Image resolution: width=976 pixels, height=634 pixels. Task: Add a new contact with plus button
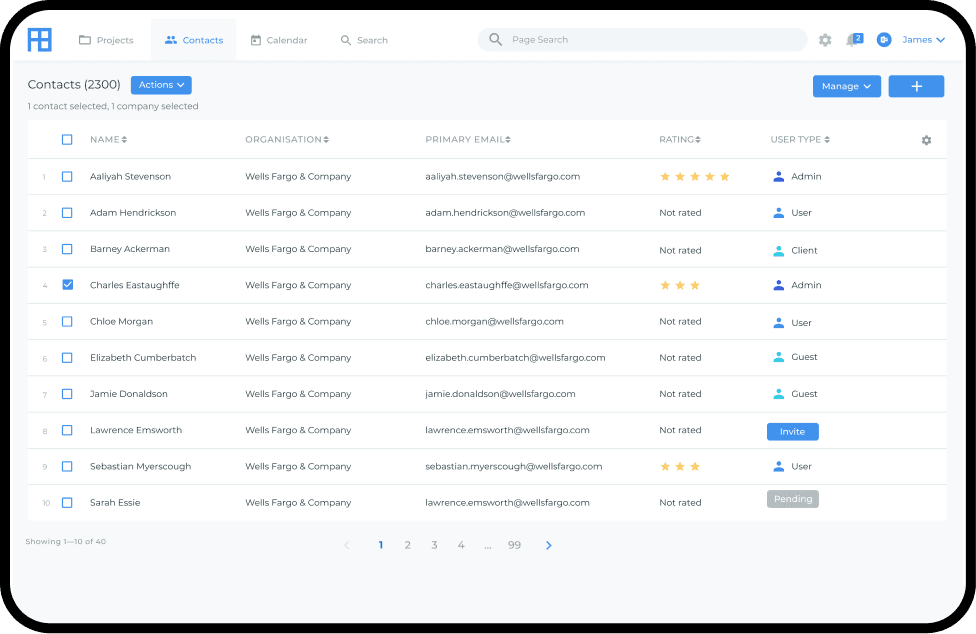point(916,86)
